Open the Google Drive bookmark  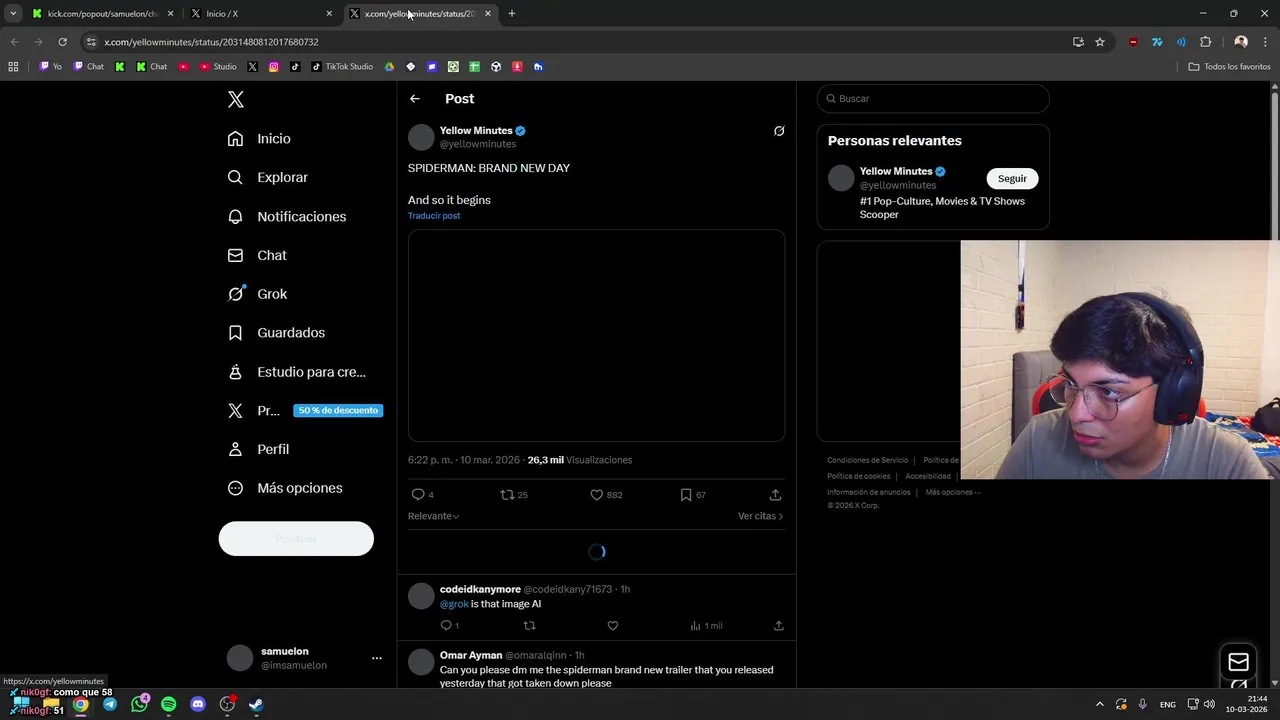coord(389,67)
